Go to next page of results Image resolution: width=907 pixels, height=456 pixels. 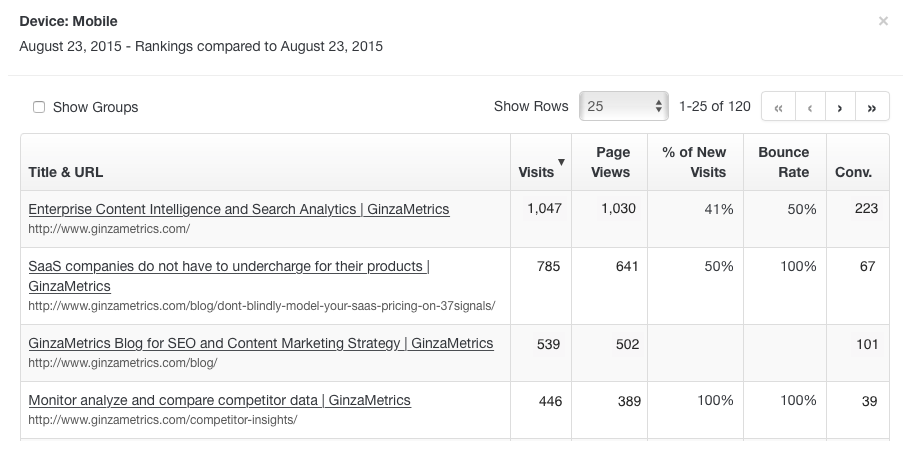pos(840,107)
